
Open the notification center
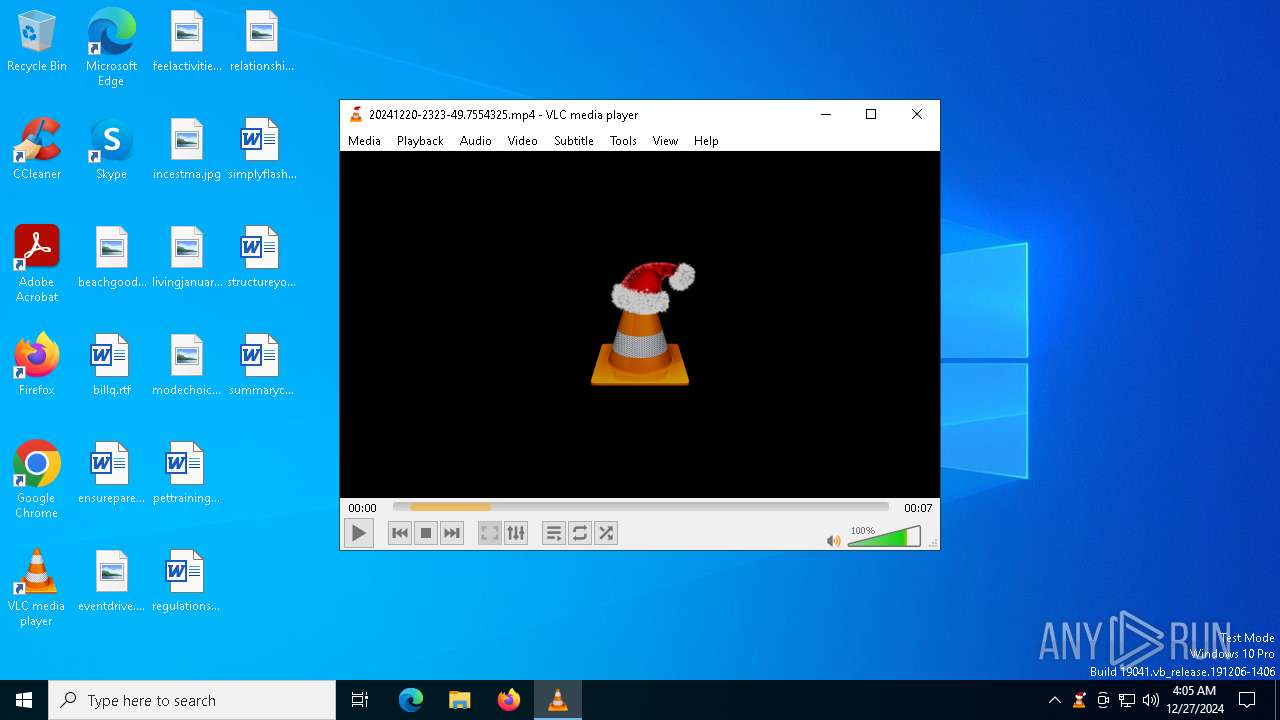1247,700
